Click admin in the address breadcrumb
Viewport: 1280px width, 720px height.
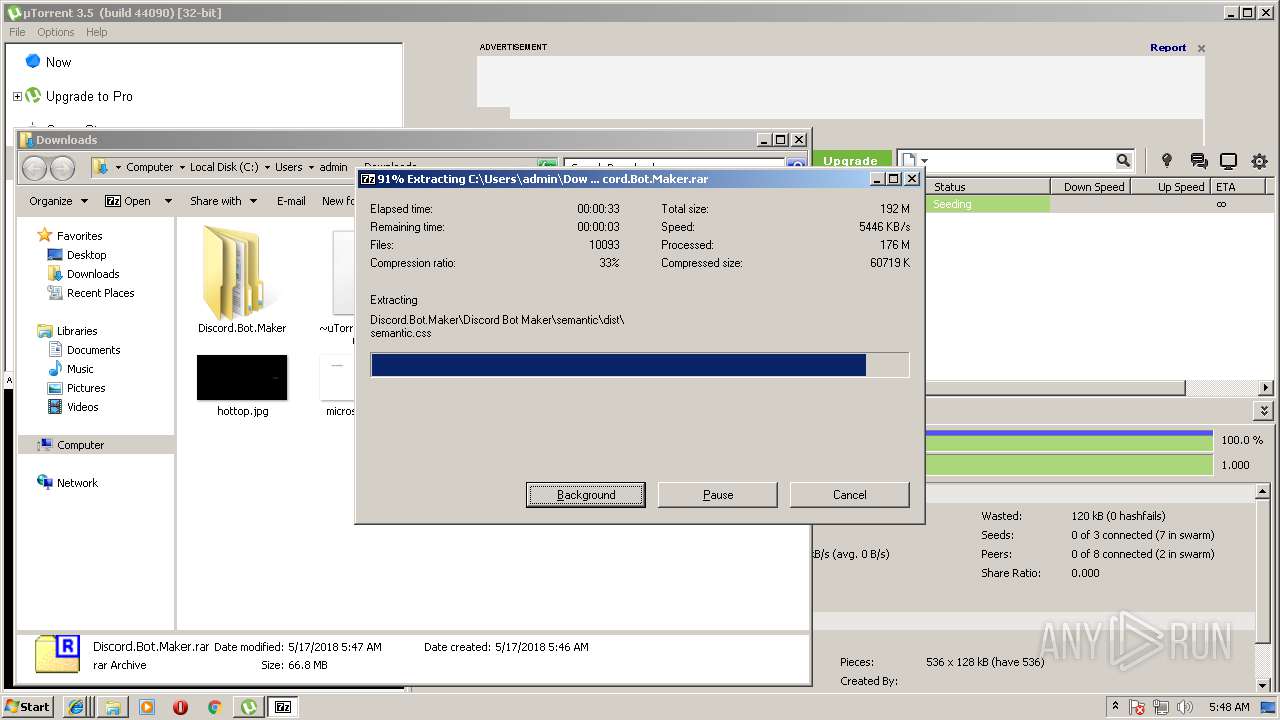point(333,167)
